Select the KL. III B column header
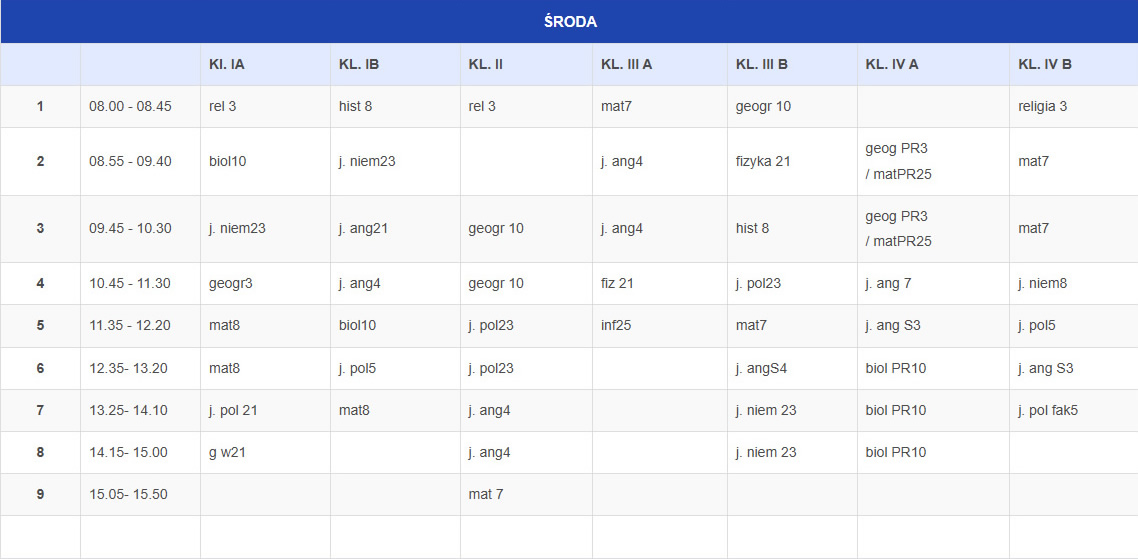Viewport: 1138px width, 559px height. pyautogui.click(x=762, y=64)
